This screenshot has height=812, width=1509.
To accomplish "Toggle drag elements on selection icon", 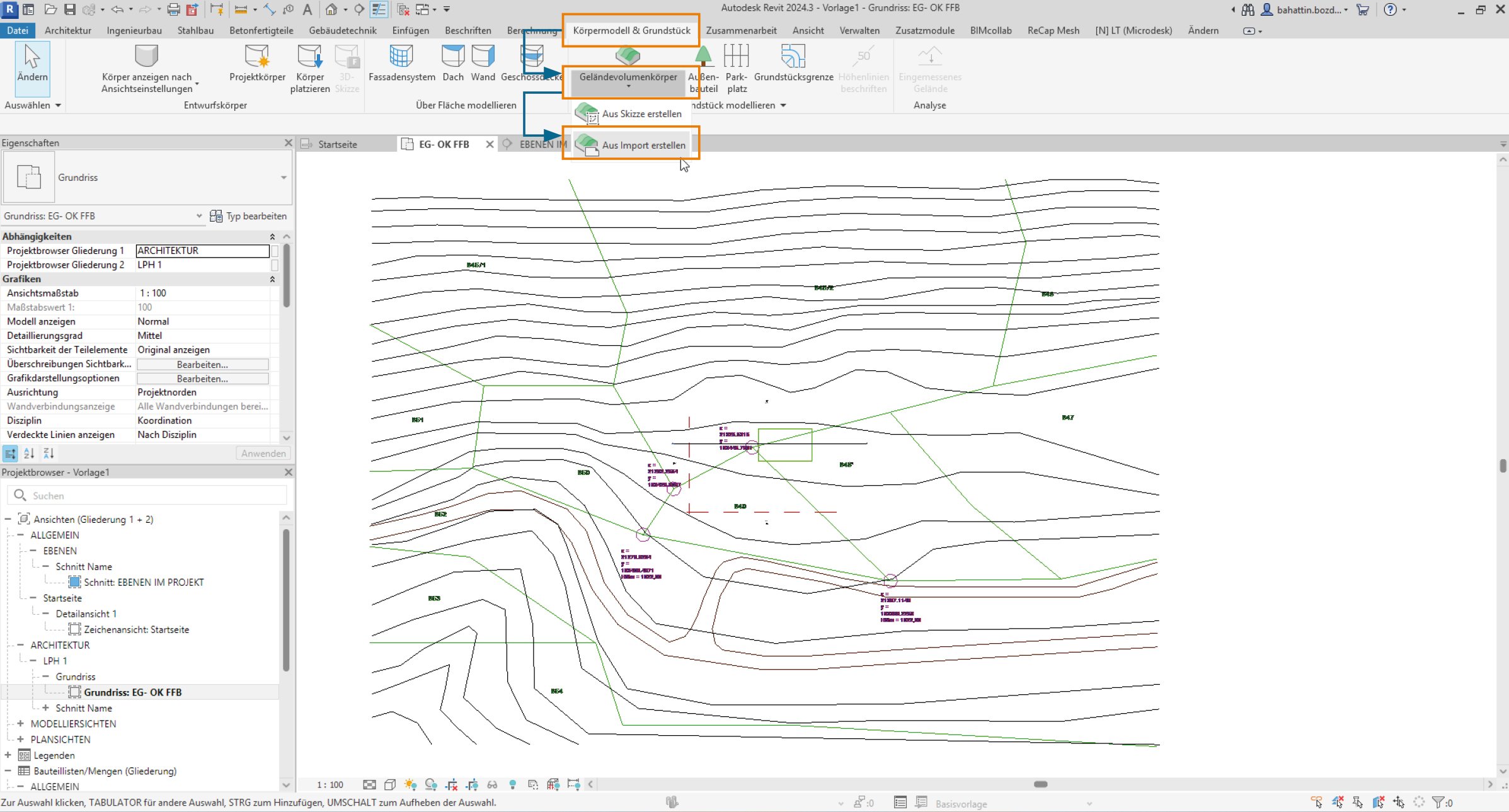I will click(1399, 803).
